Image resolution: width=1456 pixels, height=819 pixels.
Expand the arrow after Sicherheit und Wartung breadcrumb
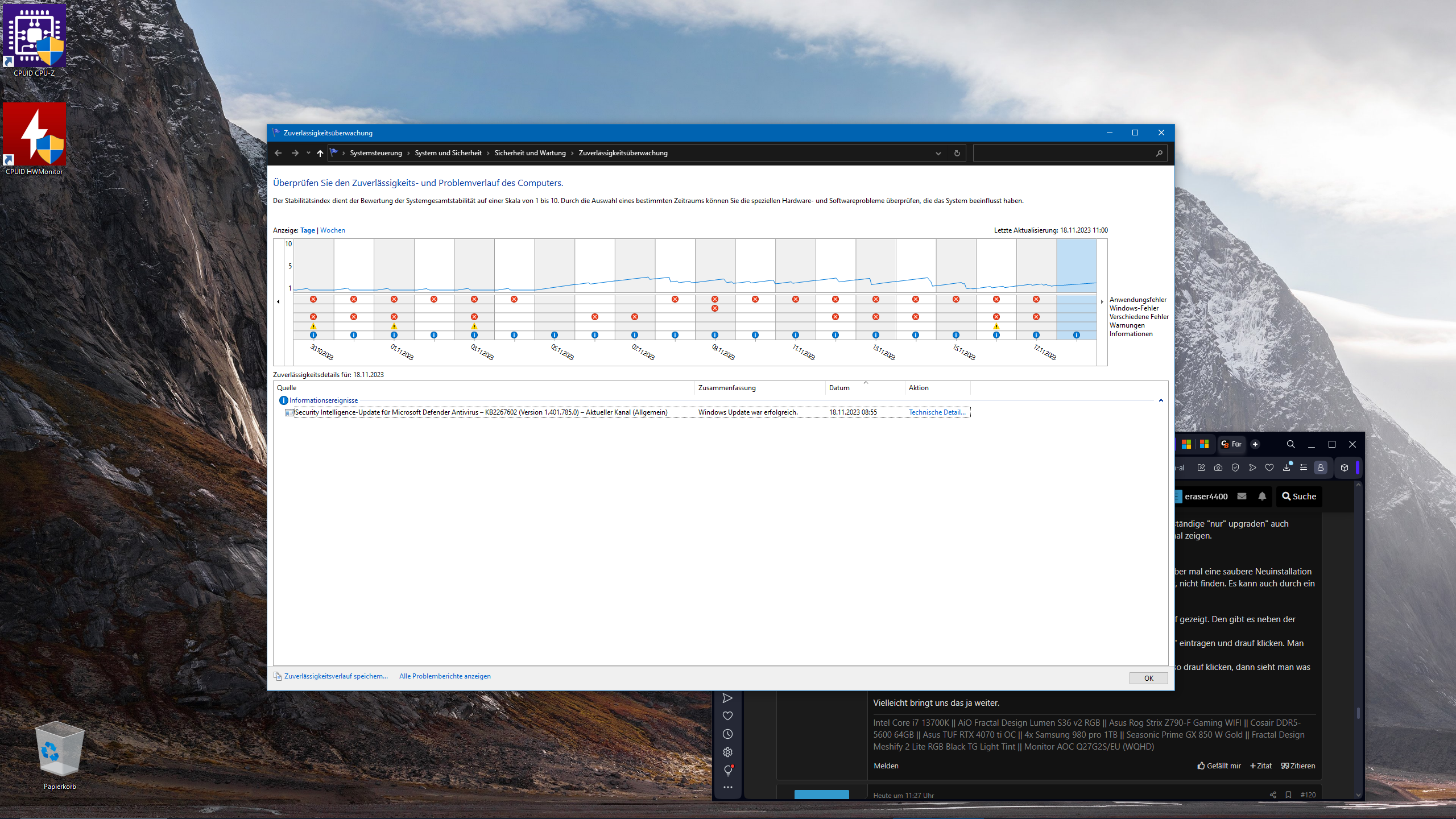pyautogui.click(x=572, y=153)
